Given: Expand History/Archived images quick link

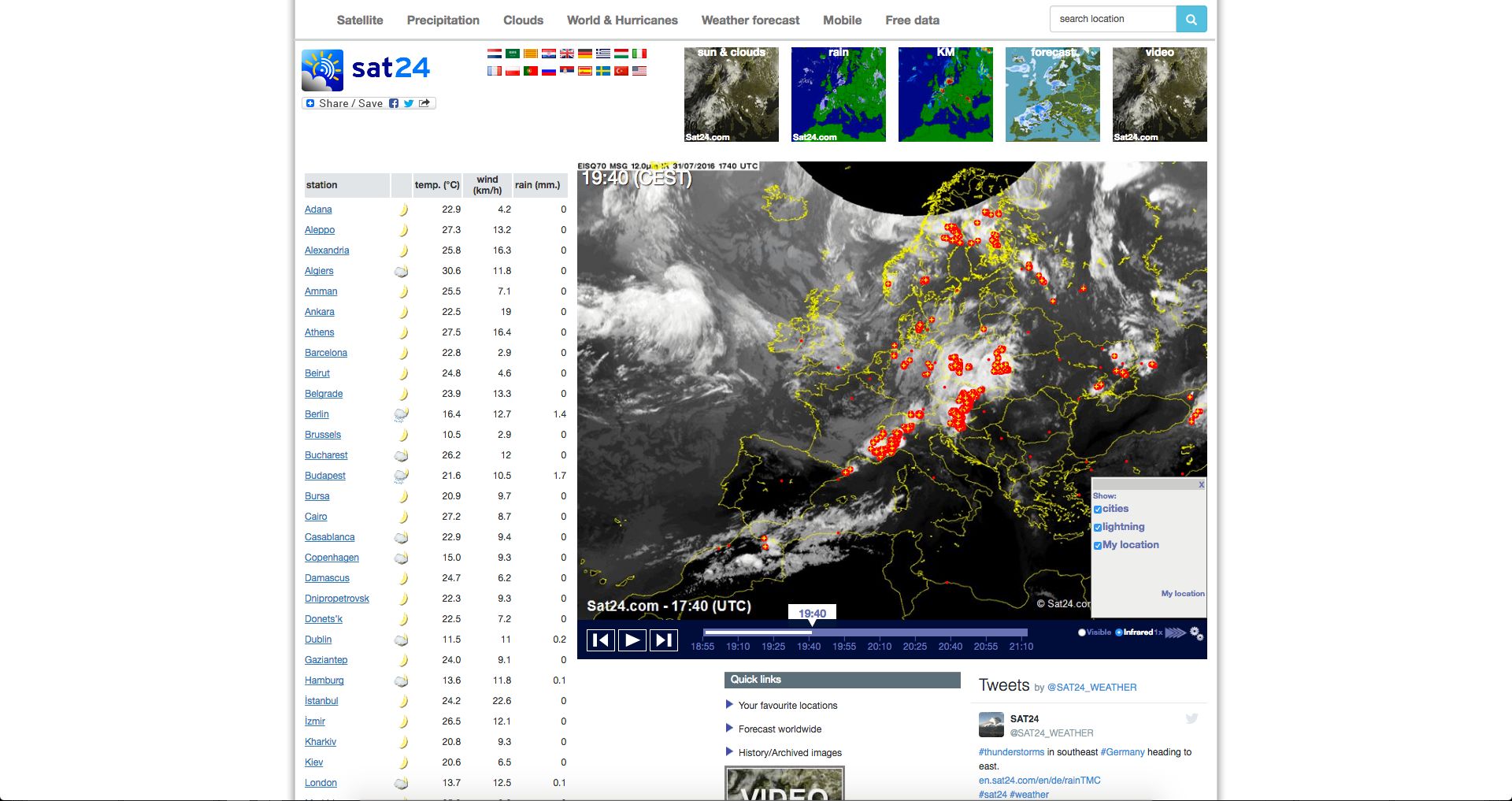Looking at the screenshot, I should tap(790, 753).
